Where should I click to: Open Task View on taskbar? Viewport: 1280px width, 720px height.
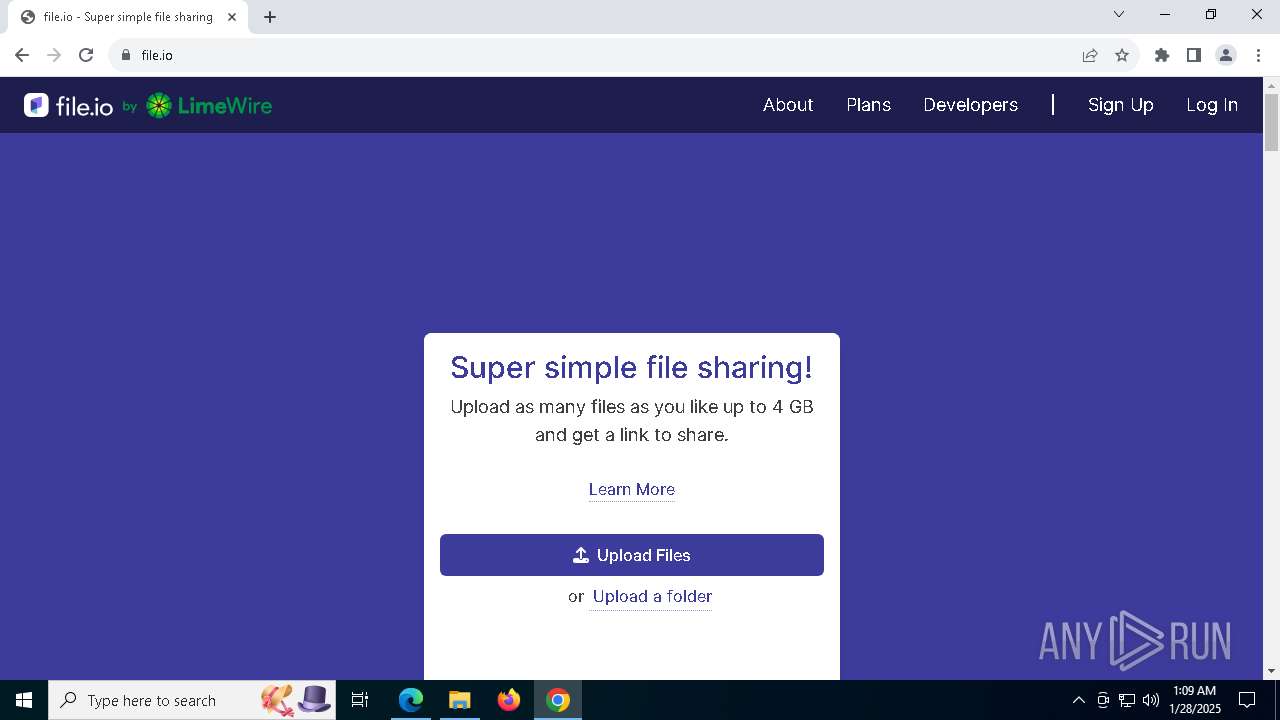tap(360, 700)
